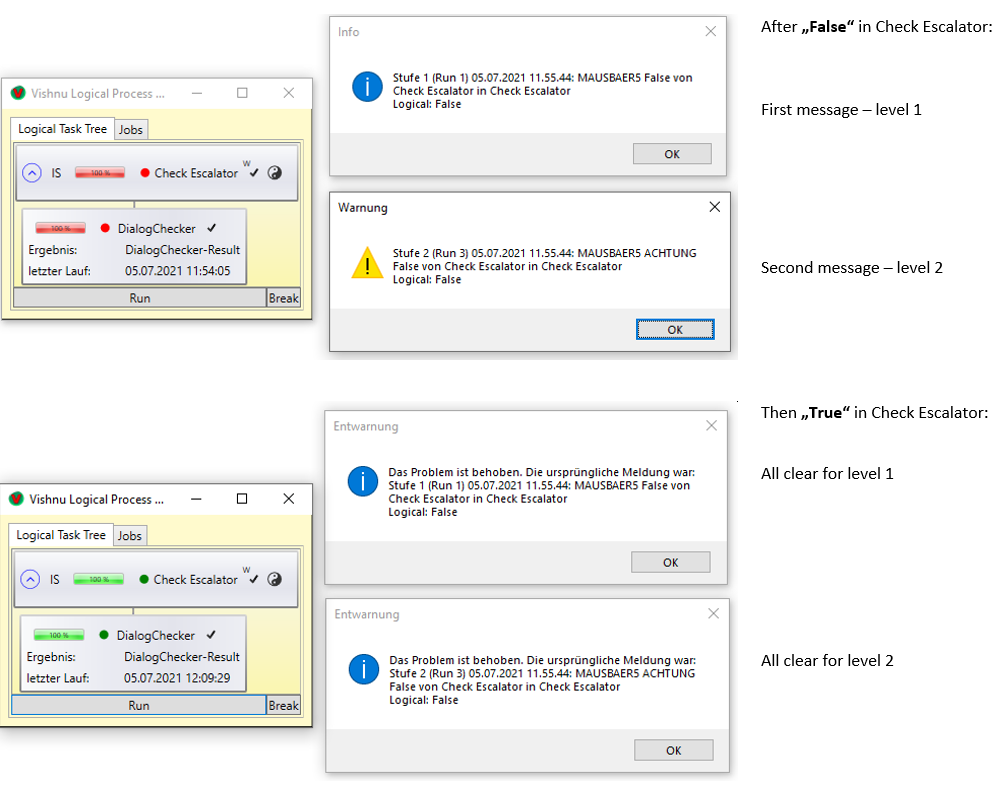
Task: Open the Jobs tab in the red-status window
Action: (x=131, y=129)
